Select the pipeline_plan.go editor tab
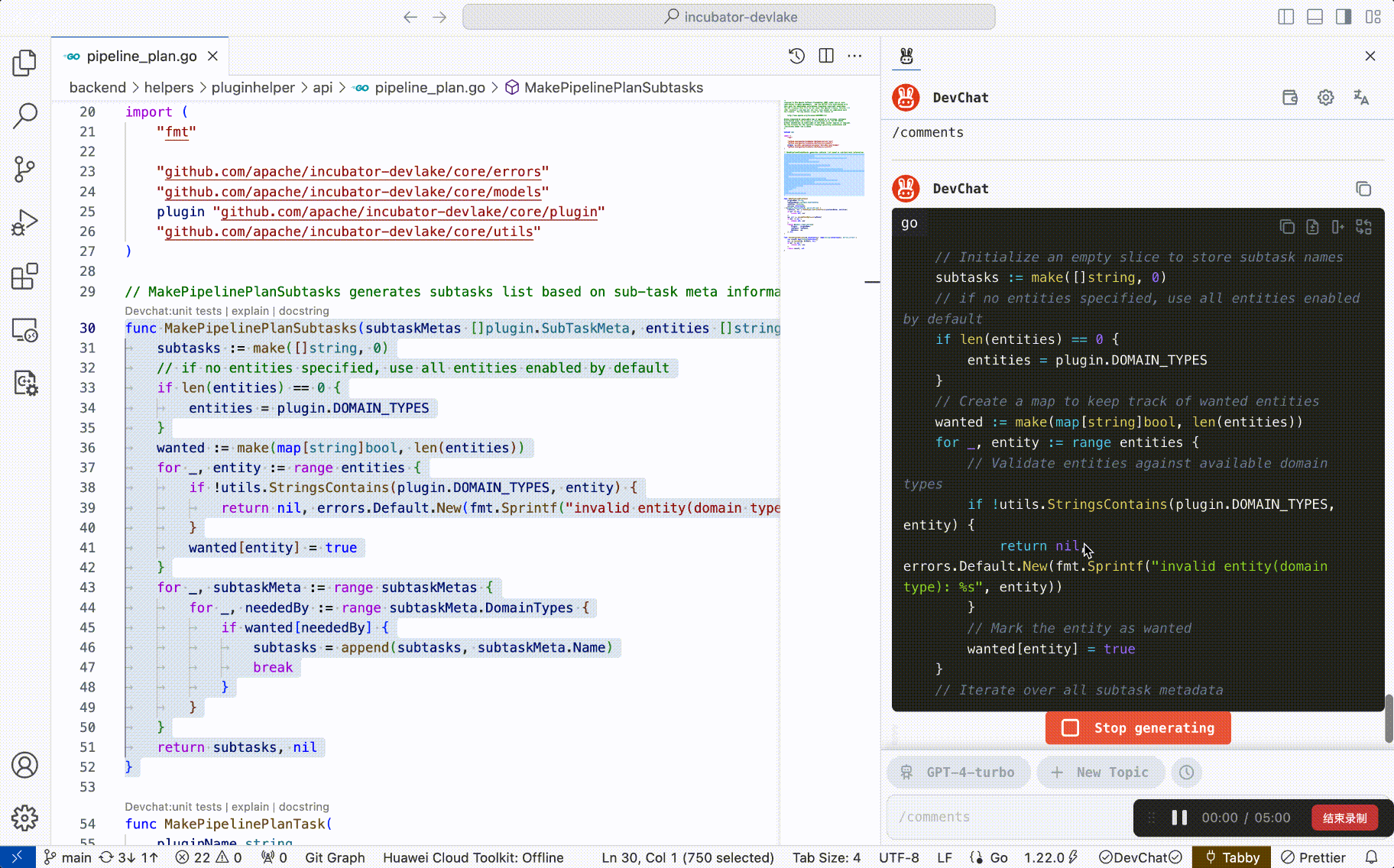Screen dimensions: 1394x868 (141, 56)
